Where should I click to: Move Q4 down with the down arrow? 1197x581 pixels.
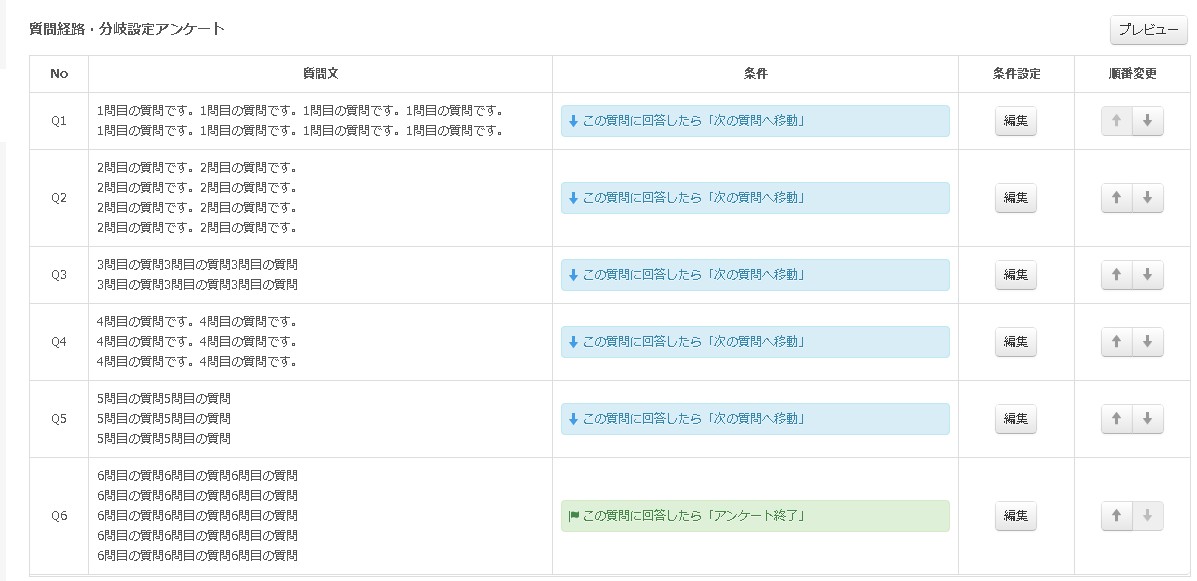(1147, 342)
